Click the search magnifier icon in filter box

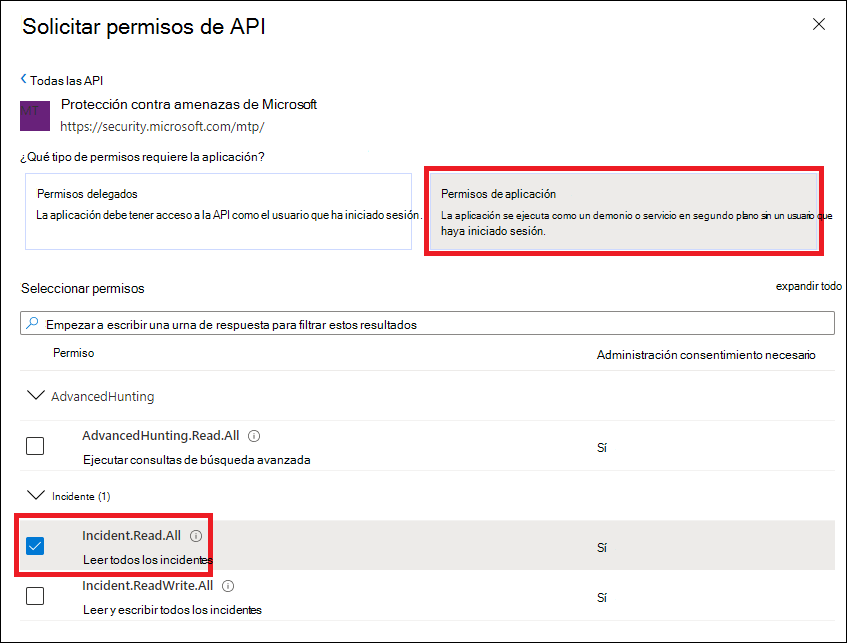coord(33,324)
